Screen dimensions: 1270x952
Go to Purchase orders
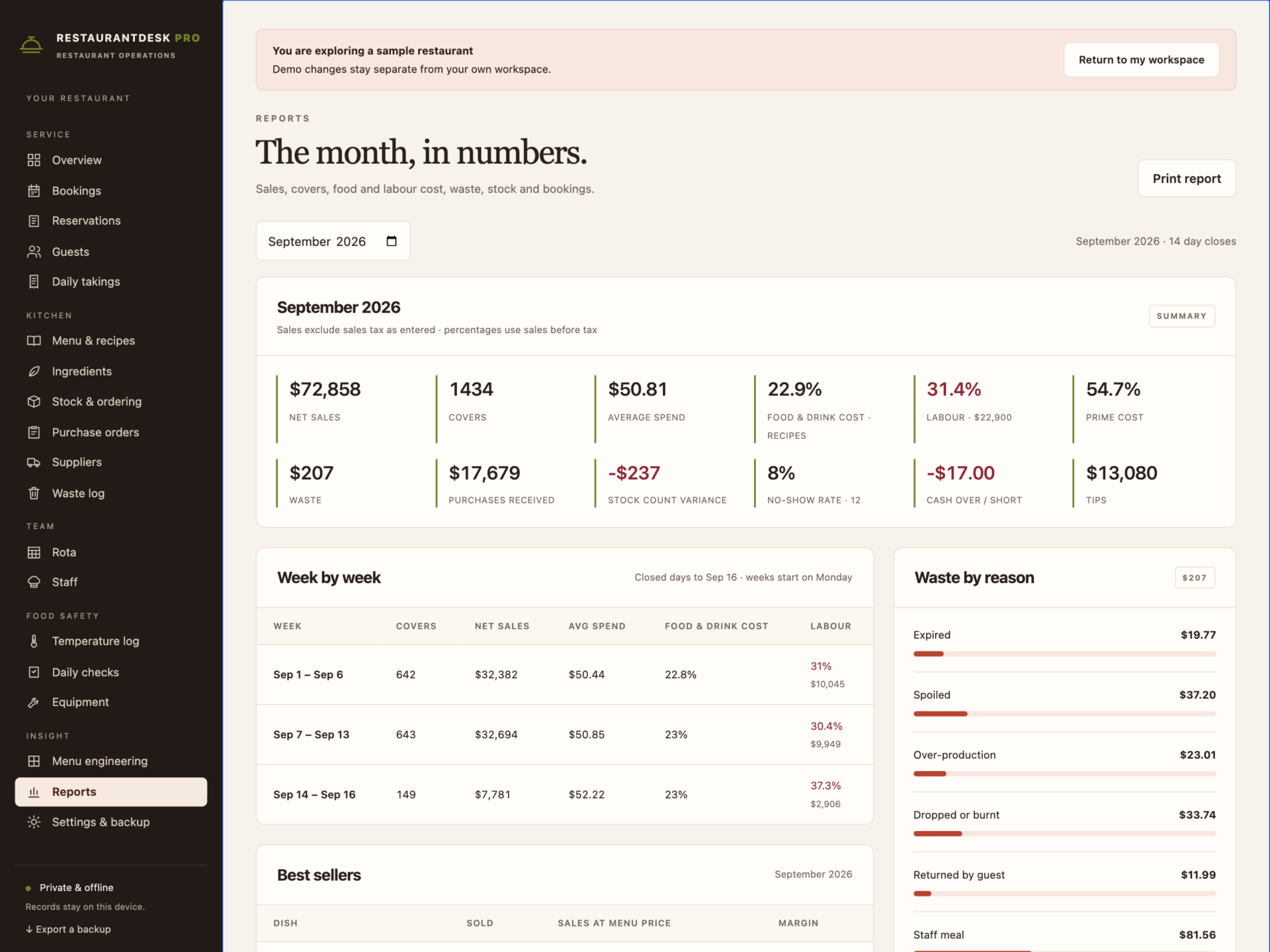[x=111, y=432]
